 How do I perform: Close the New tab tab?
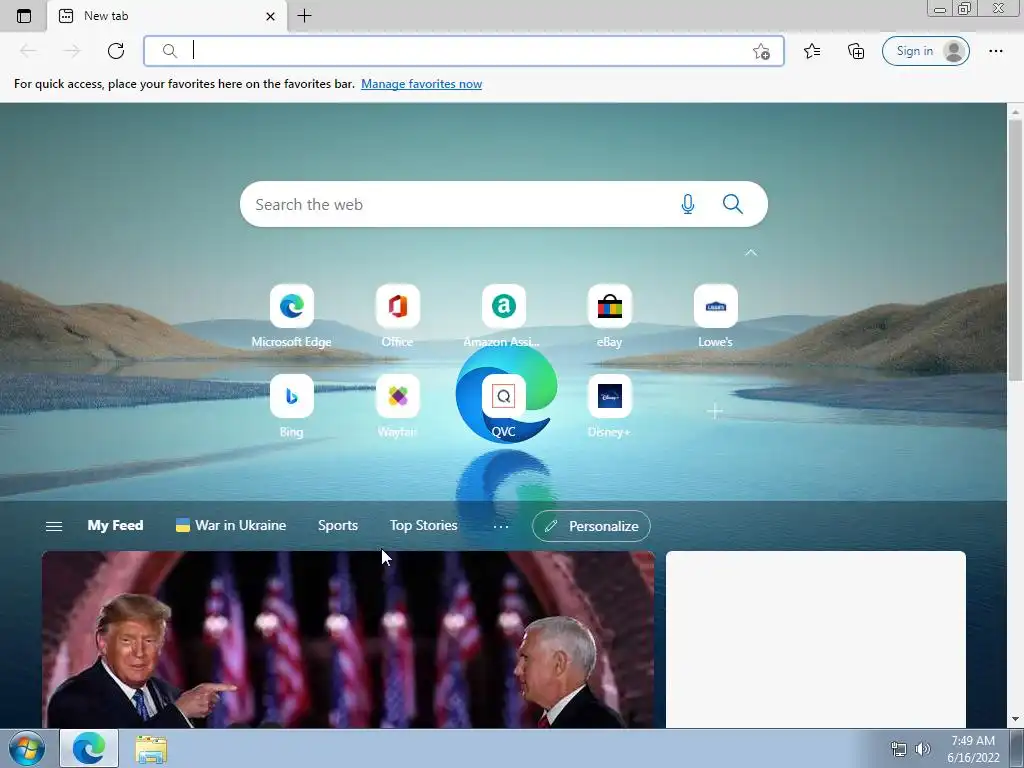[x=270, y=16]
